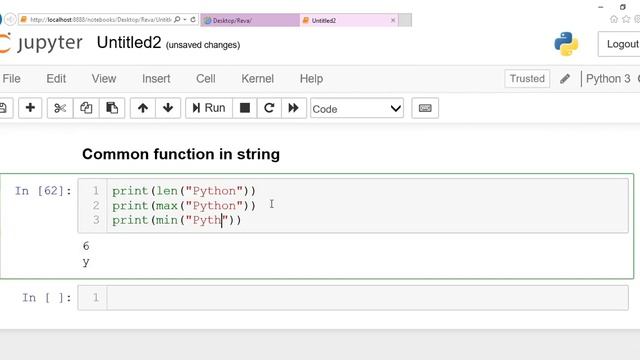
Task: Click the In [62]: cell prompt
Action: pos(43,191)
